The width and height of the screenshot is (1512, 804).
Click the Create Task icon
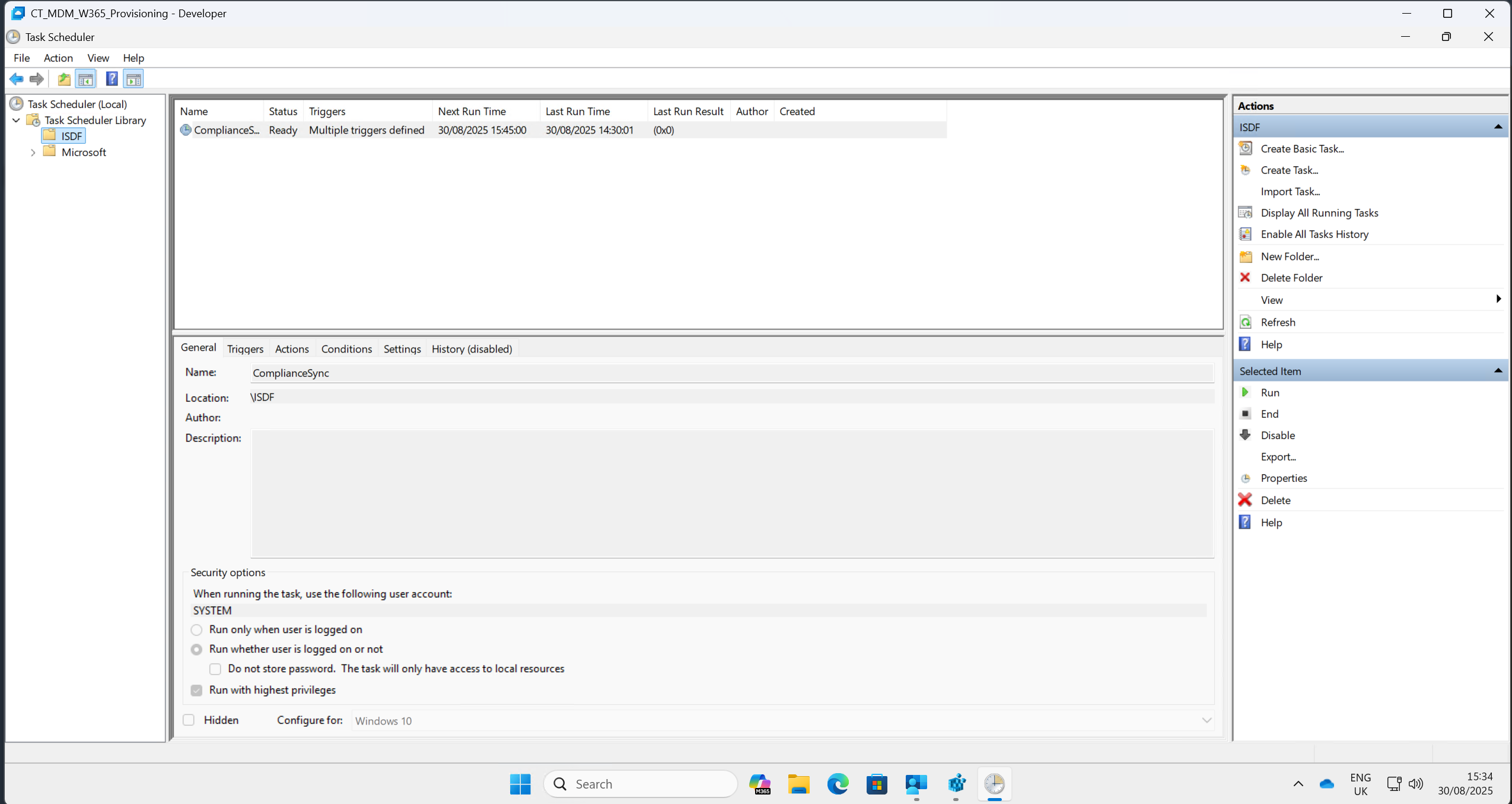[x=1246, y=170]
